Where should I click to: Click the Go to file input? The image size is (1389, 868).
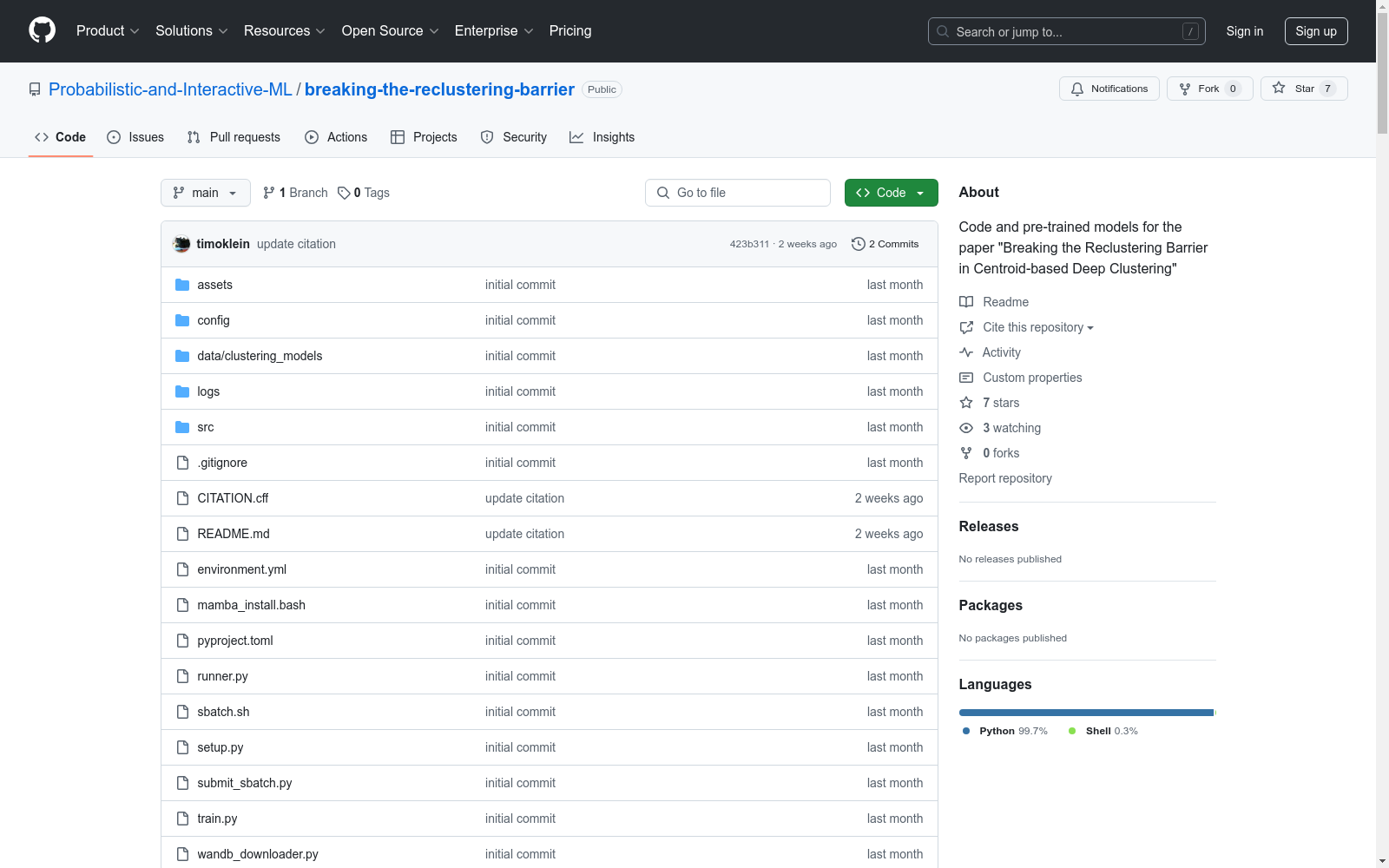point(738,193)
